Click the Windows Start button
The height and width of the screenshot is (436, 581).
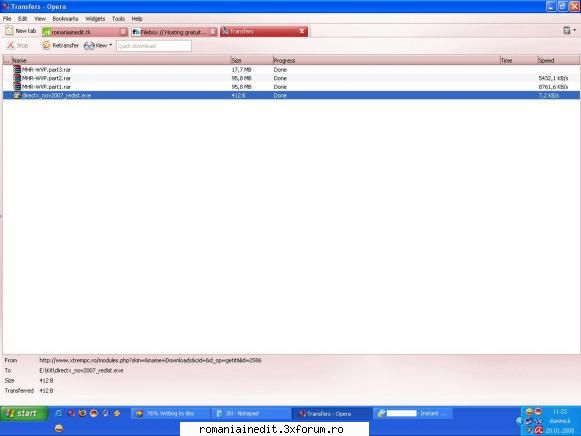24,413
